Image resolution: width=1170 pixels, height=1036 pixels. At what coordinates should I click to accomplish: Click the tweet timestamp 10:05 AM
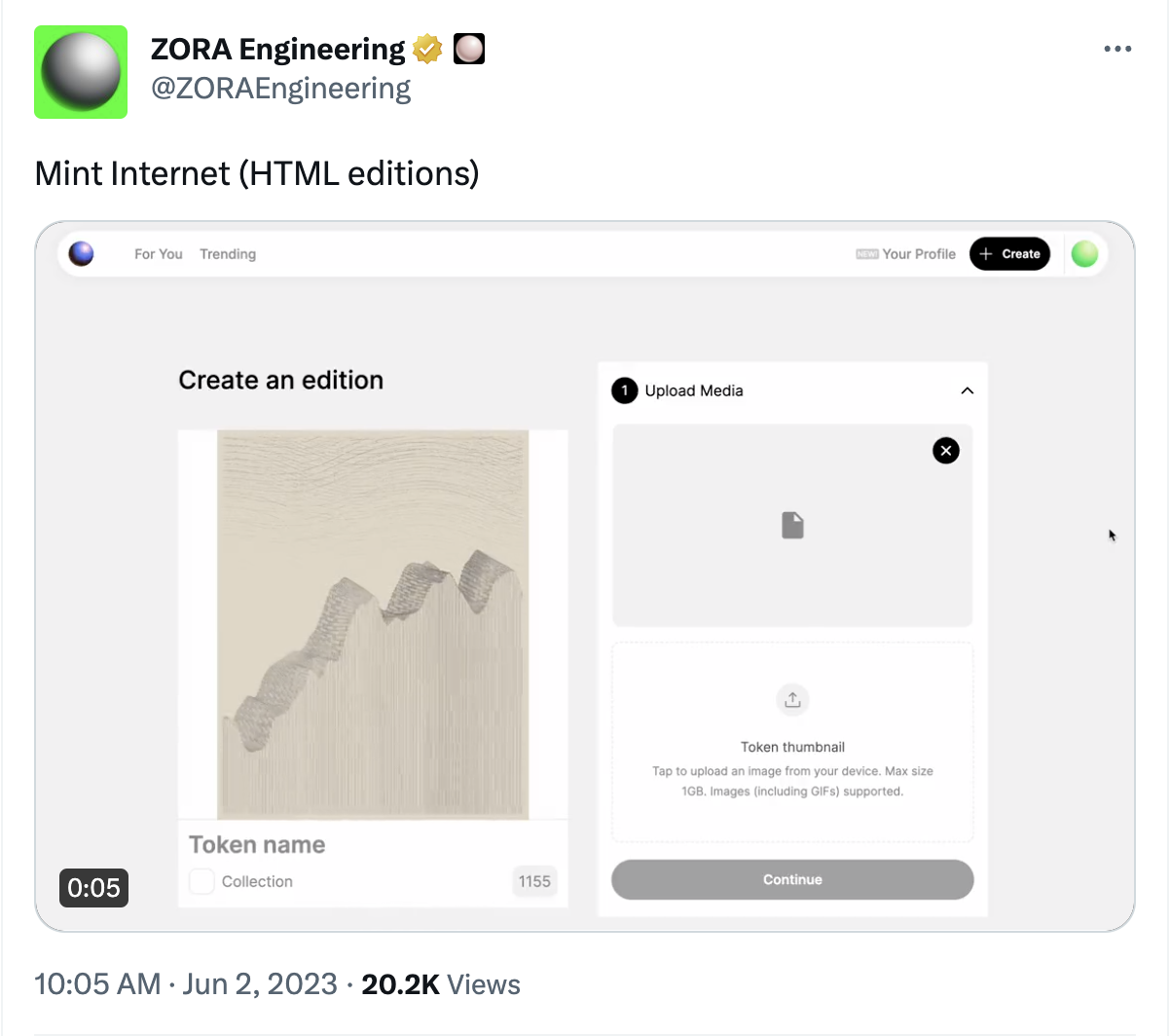pos(97,984)
